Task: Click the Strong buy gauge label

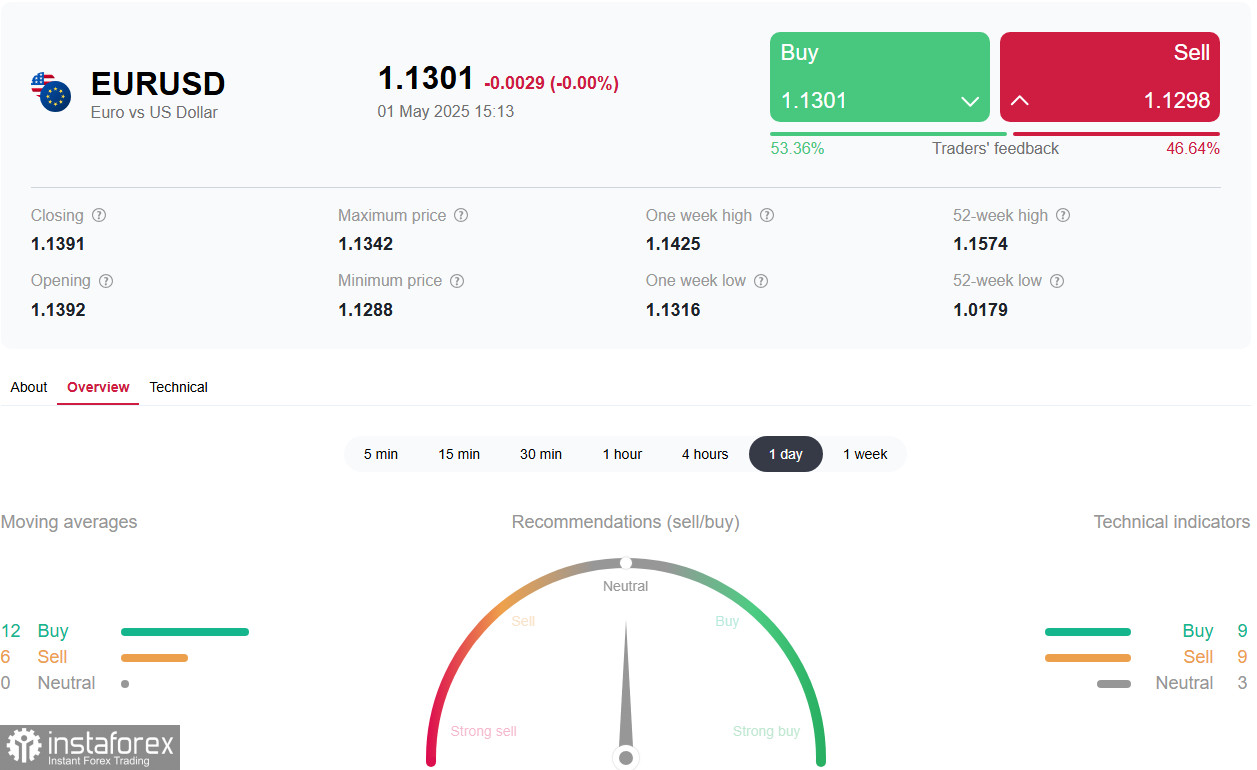Action: click(766, 731)
